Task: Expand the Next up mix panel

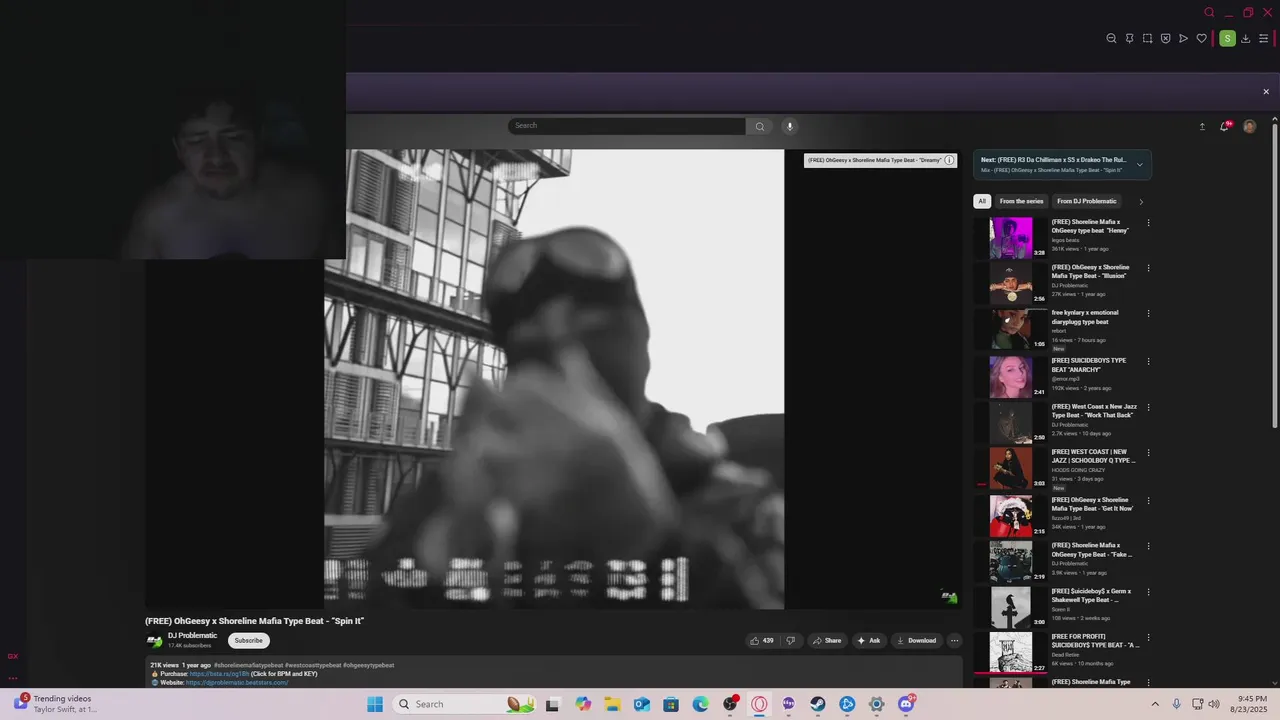Action: [x=1139, y=165]
